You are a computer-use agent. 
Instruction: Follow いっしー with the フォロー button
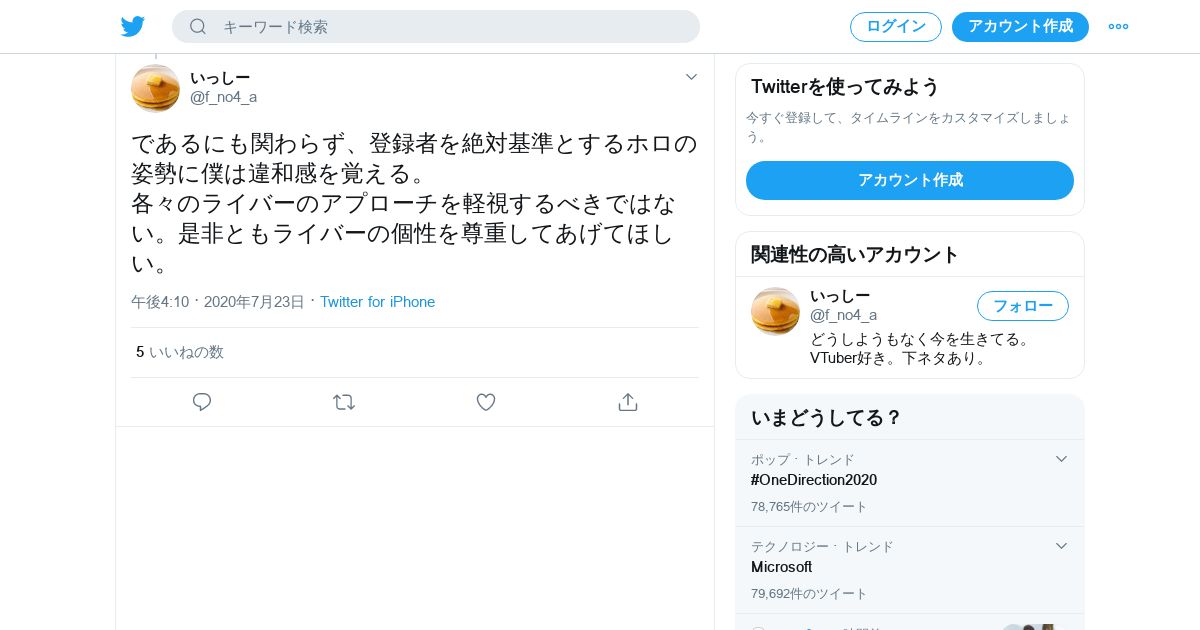[1023, 306]
